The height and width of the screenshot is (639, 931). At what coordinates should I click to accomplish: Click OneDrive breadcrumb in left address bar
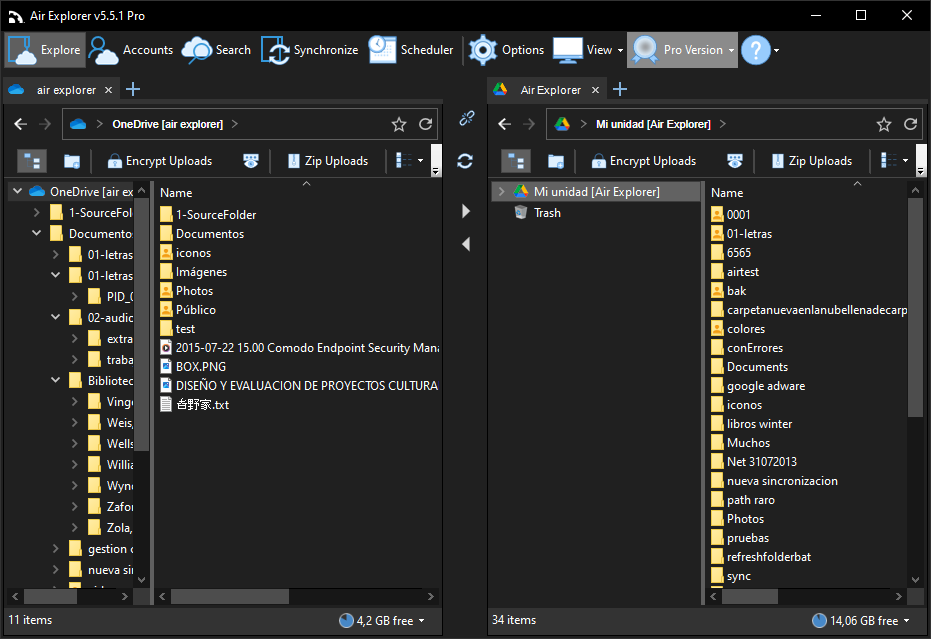[x=167, y=124]
